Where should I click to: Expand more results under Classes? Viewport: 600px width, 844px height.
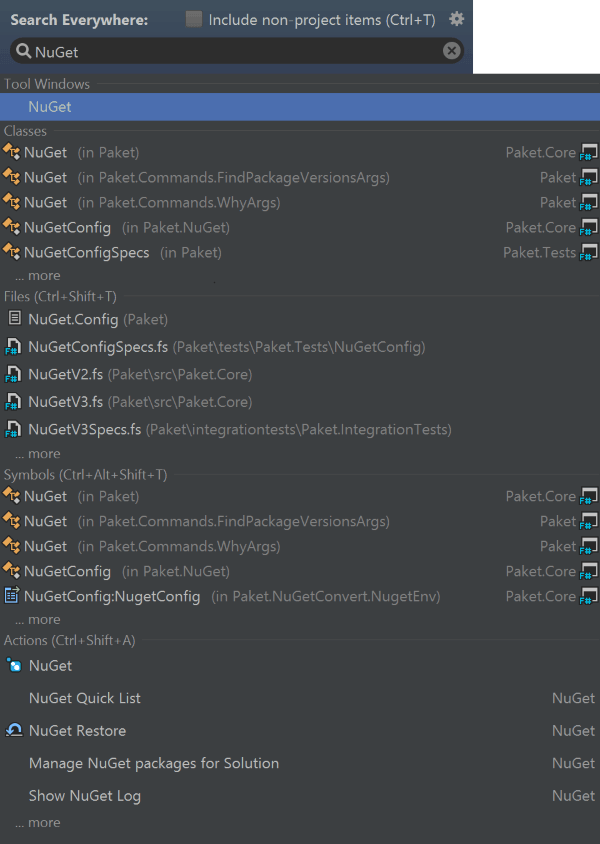tap(36, 275)
